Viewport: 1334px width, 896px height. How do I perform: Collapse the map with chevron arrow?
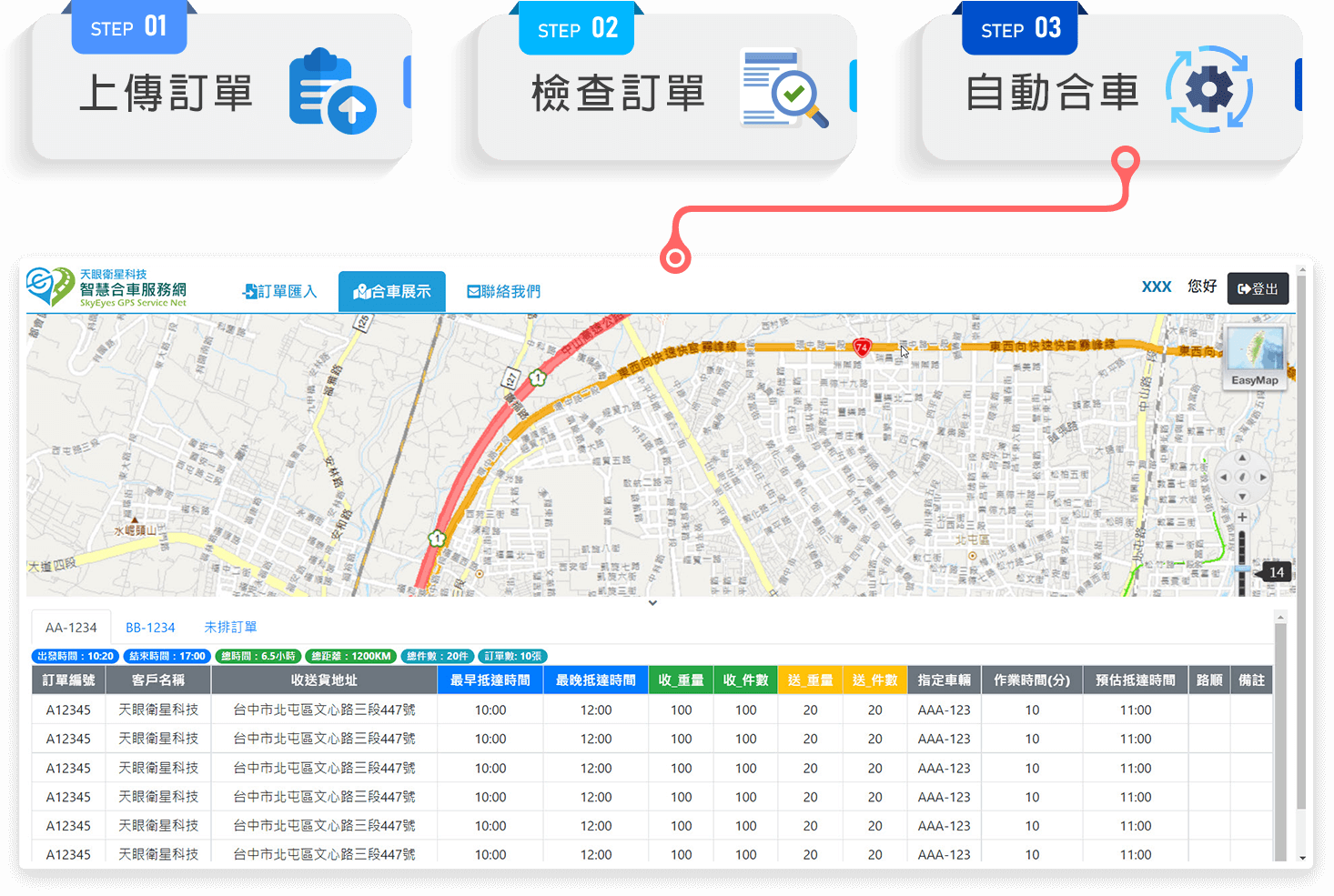[x=652, y=603]
